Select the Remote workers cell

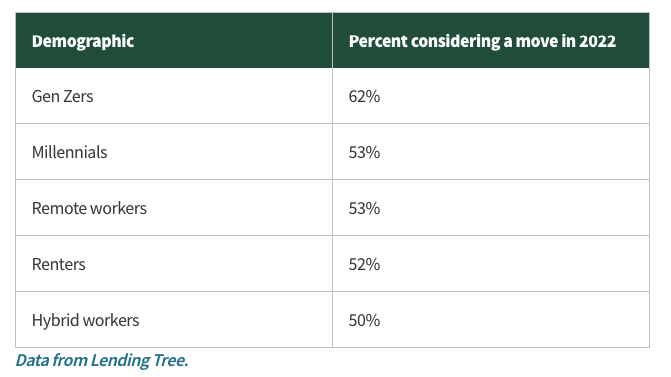tap(174, 208)
